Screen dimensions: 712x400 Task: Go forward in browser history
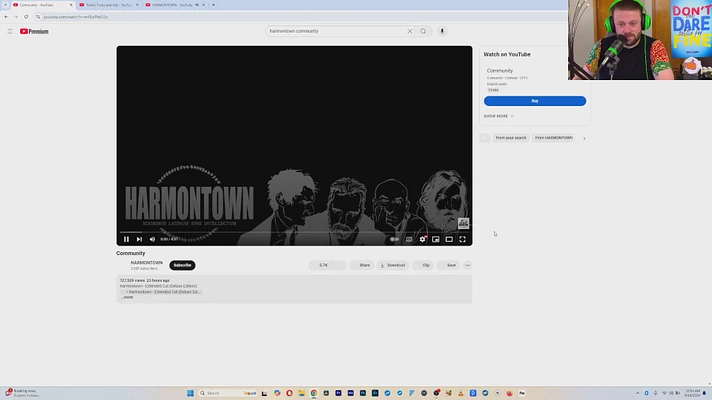(16, 17)
